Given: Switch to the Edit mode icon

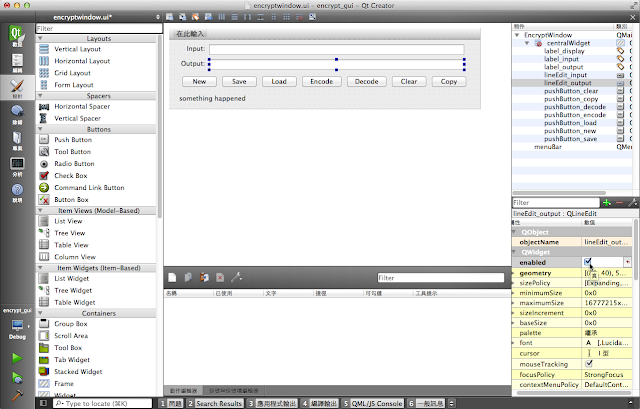Looking at the screenshot, I should point(17,63).
